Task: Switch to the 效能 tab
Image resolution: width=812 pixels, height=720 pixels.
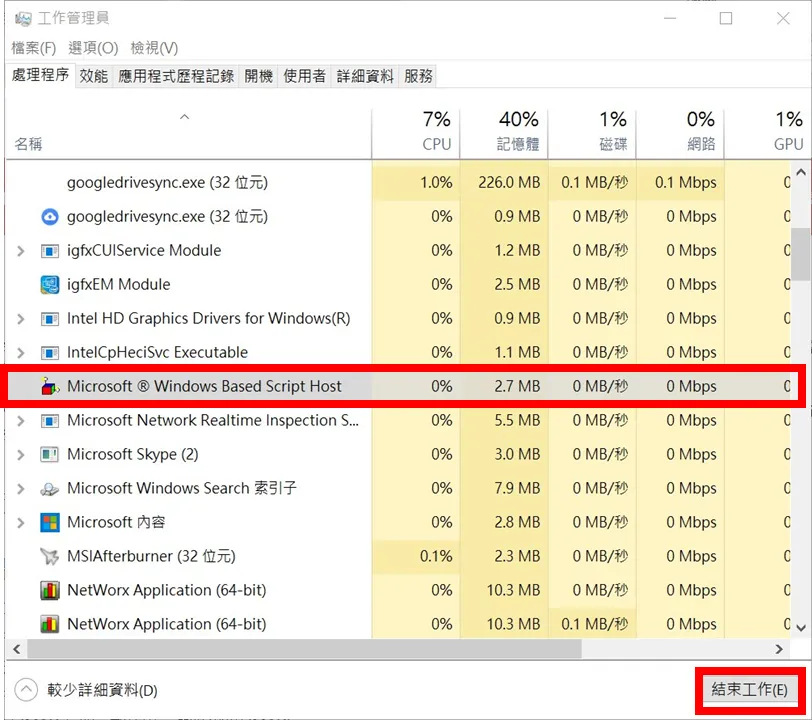Action: 94,76
